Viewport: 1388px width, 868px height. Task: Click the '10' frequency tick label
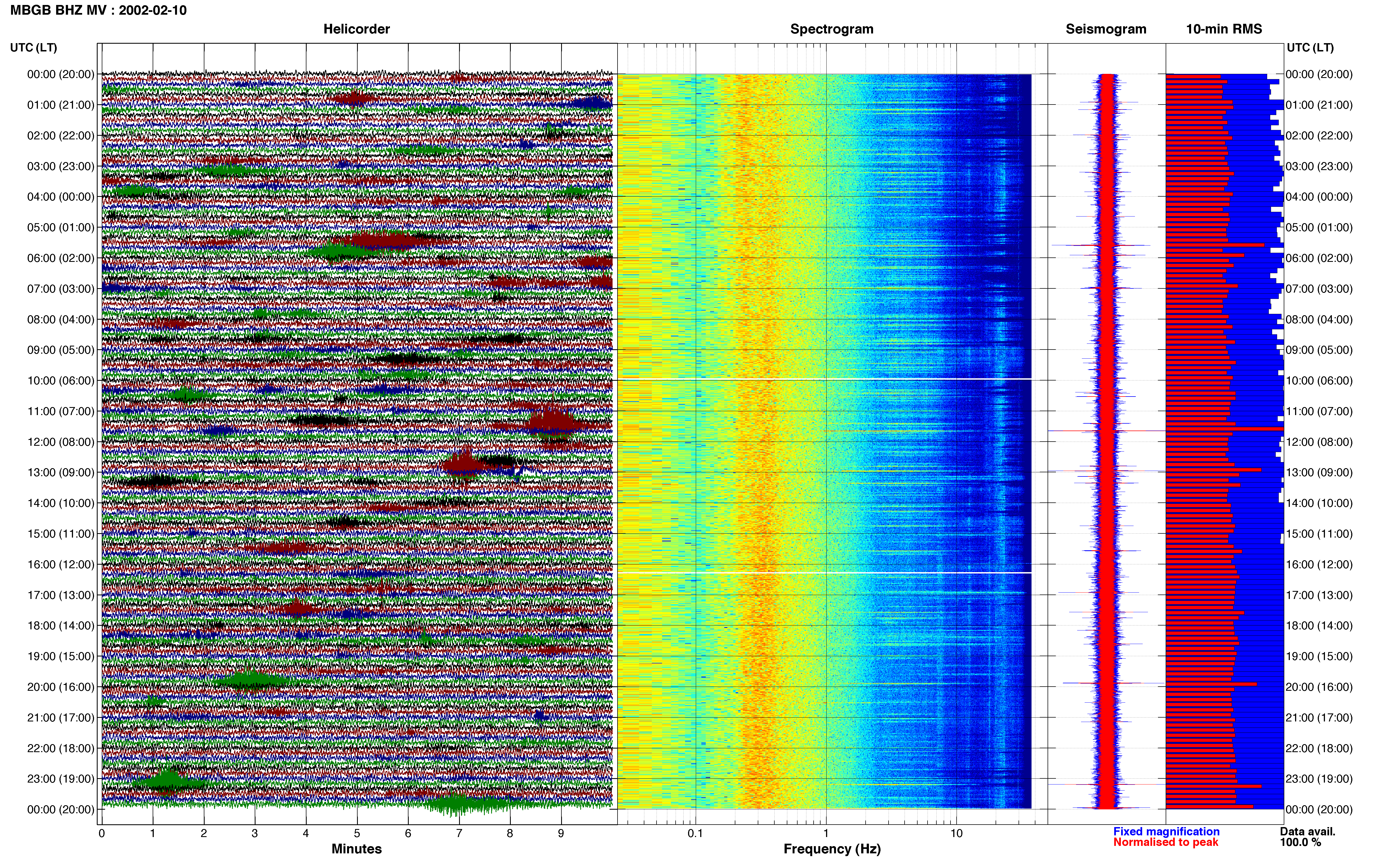(x=956, y=833)
